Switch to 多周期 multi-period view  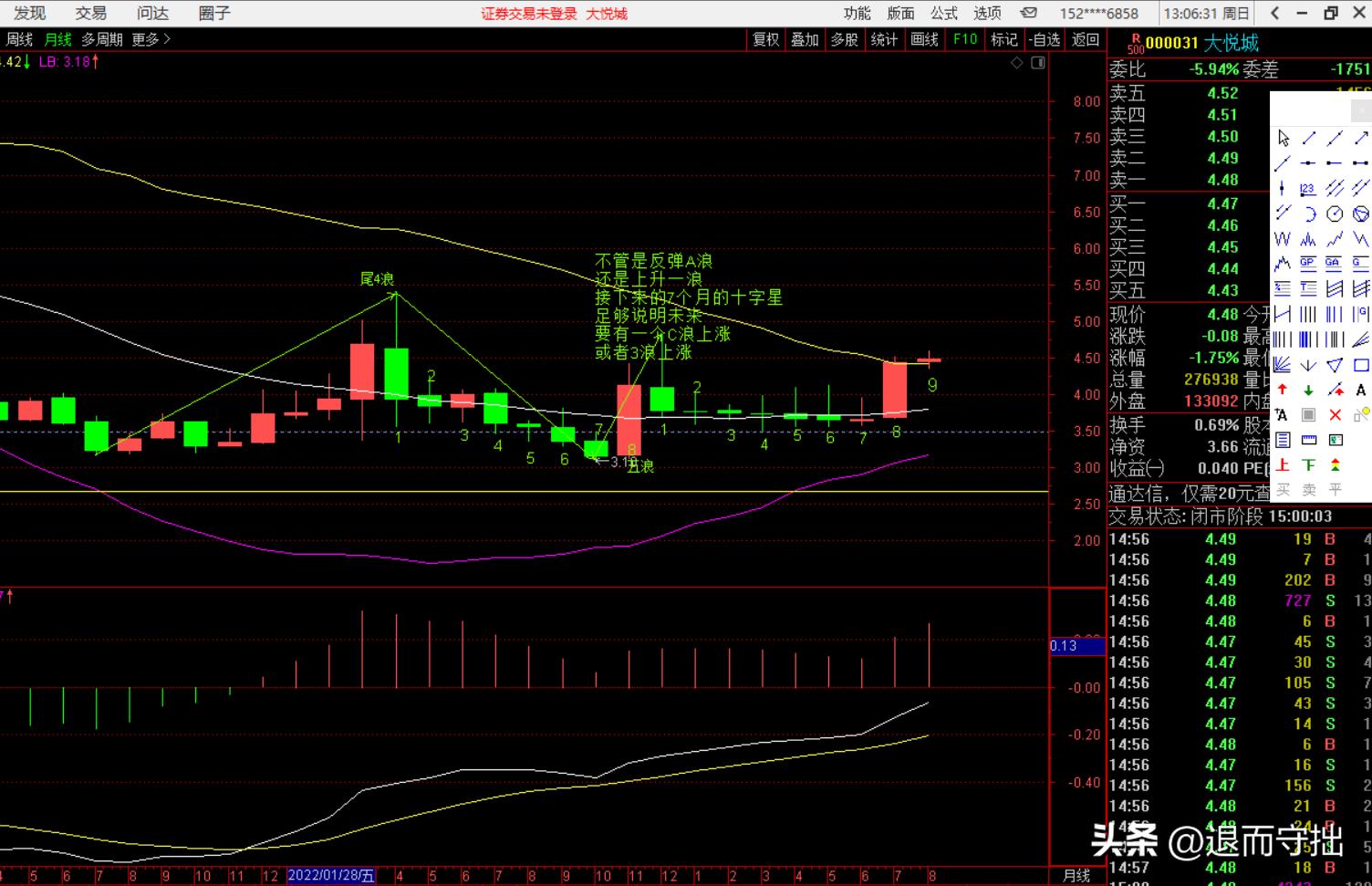point(102,39)
